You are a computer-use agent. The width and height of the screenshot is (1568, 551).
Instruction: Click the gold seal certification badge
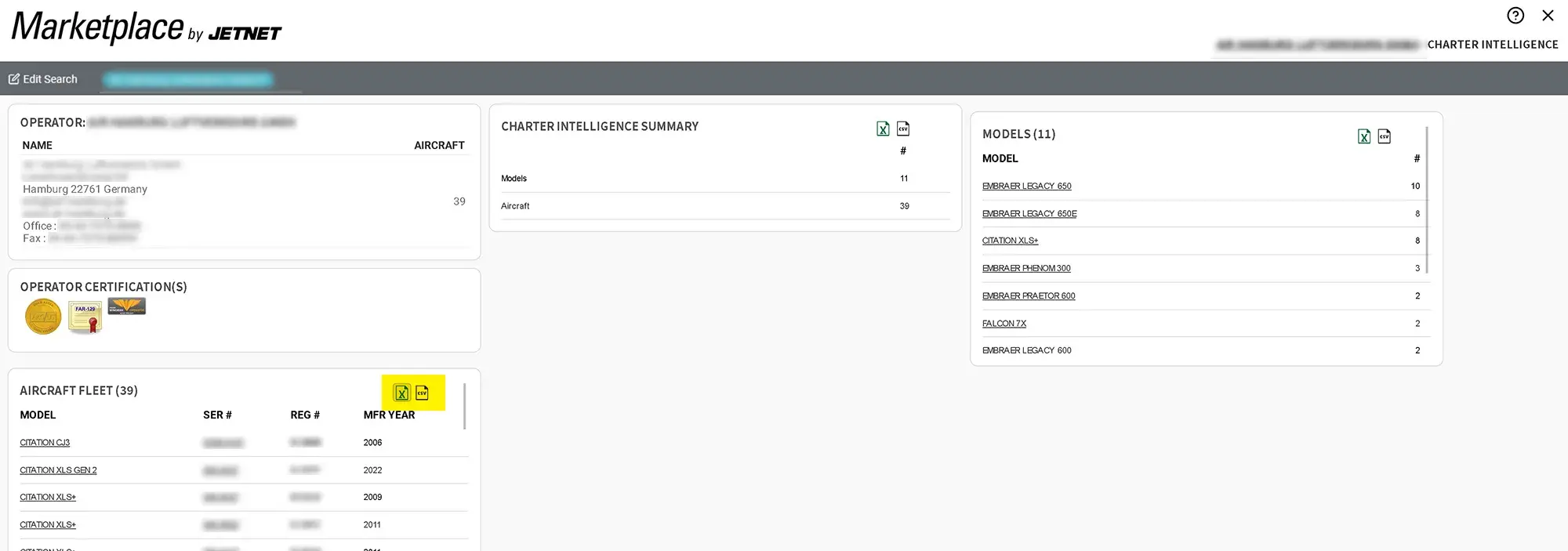point(43,317)
